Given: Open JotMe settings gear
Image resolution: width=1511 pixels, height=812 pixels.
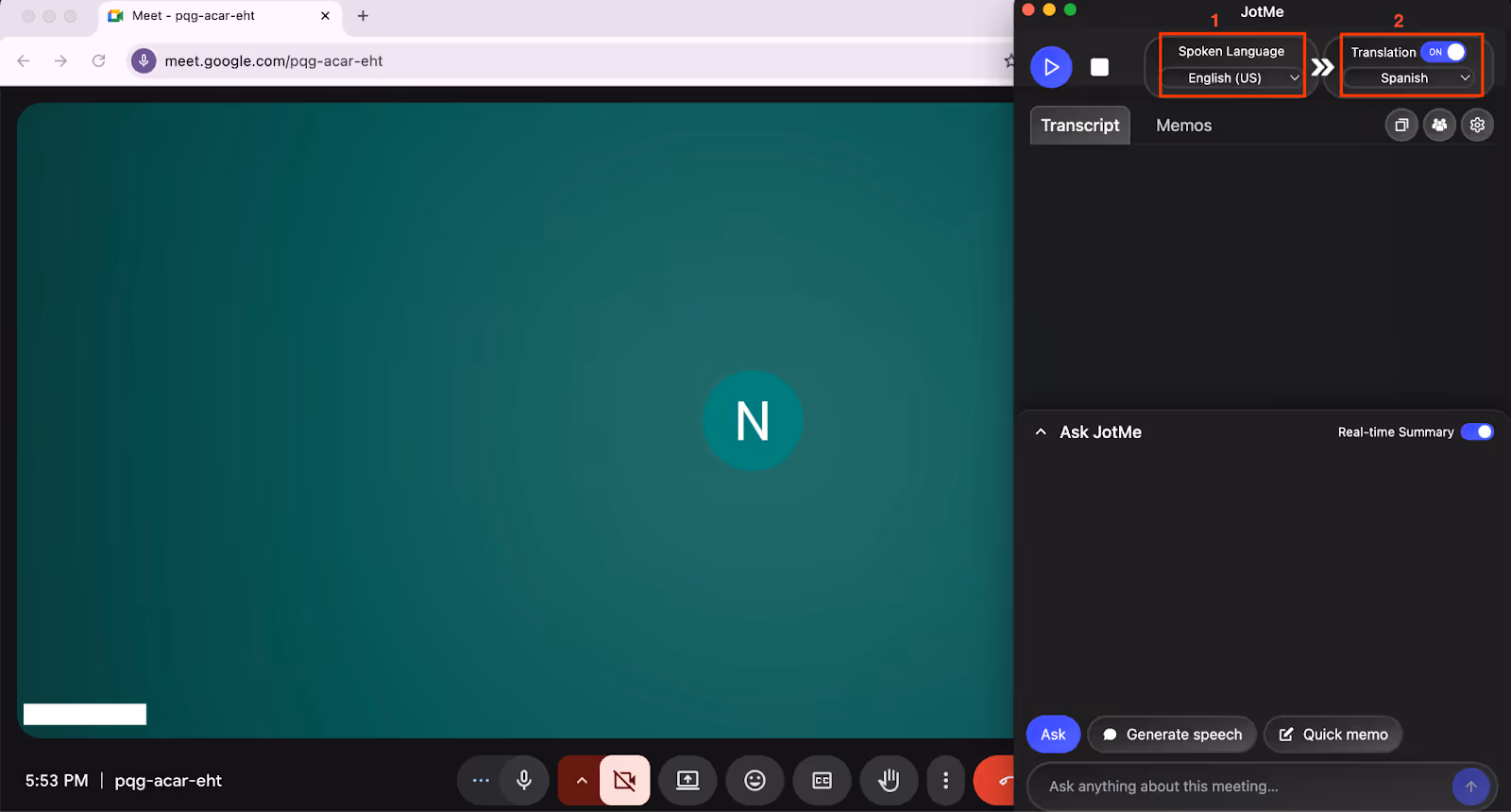Looking at the screenshot, I should pos(1478,125).
